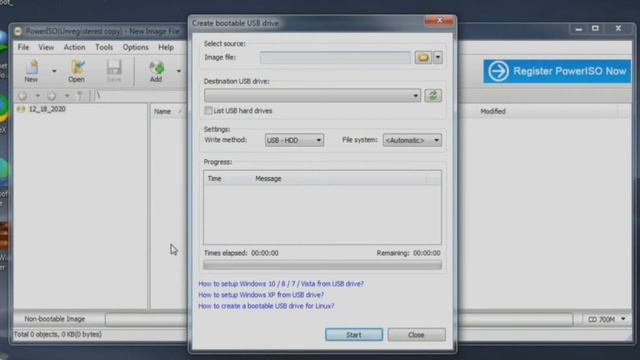Click the Name column header

click(x=162, y=111)
